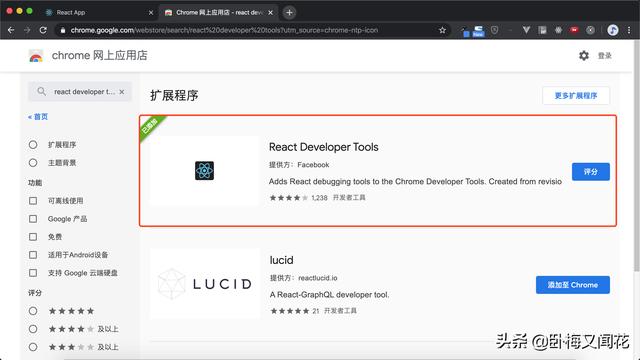Click 提供方: reactlucid.io text
This screenshot has height=360, width=640.
point(303,278)
